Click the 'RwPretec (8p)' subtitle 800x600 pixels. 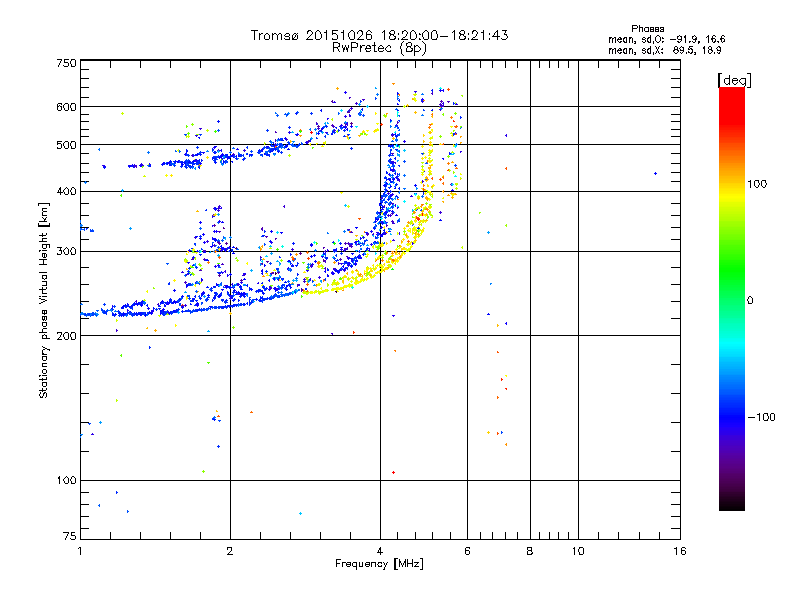coord(379,48)
